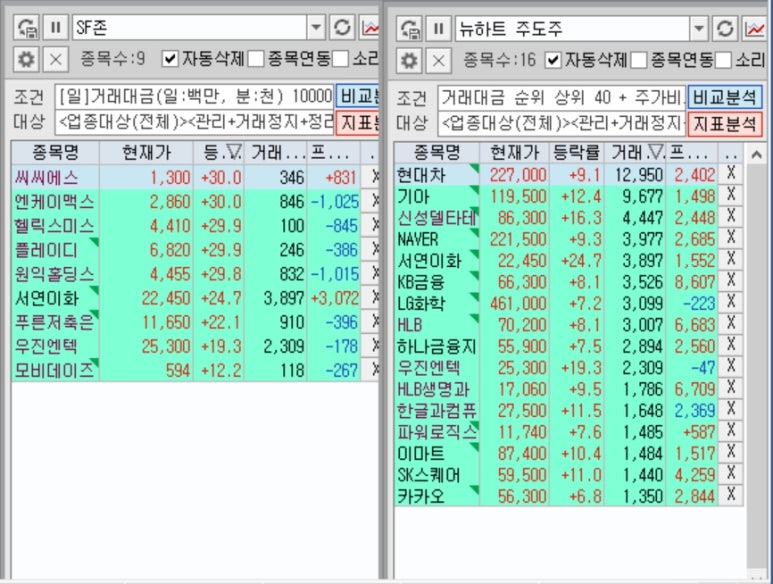Sort SF존 list by 종목명 header
Viewport: 773px width, 584px height.
coord(55,152)
